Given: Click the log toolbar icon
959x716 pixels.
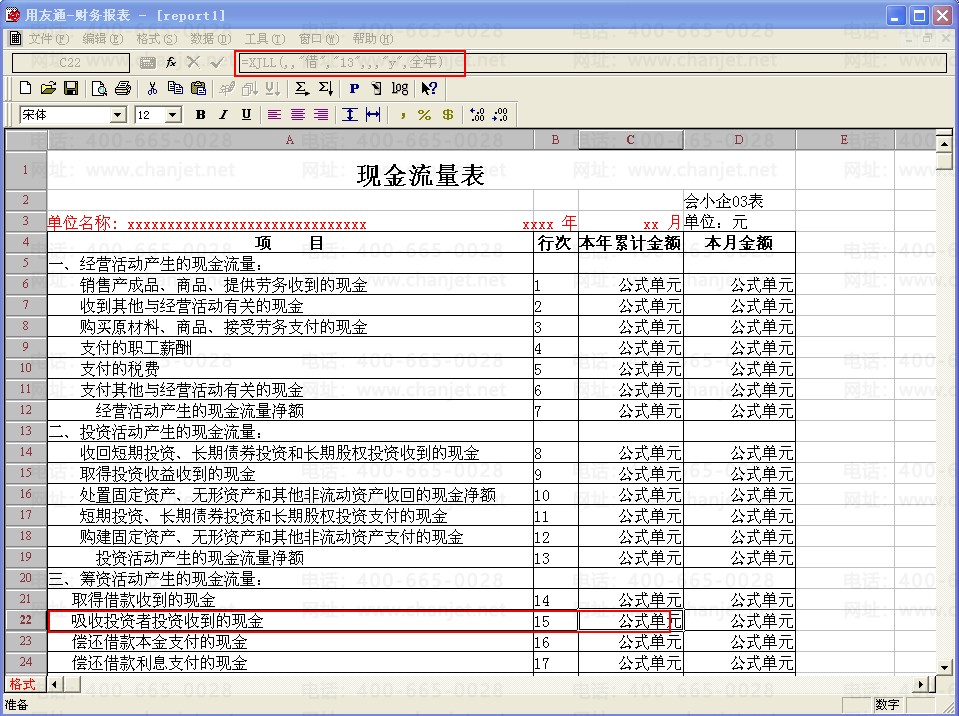Looking at the screenshot, I should 400,89.
